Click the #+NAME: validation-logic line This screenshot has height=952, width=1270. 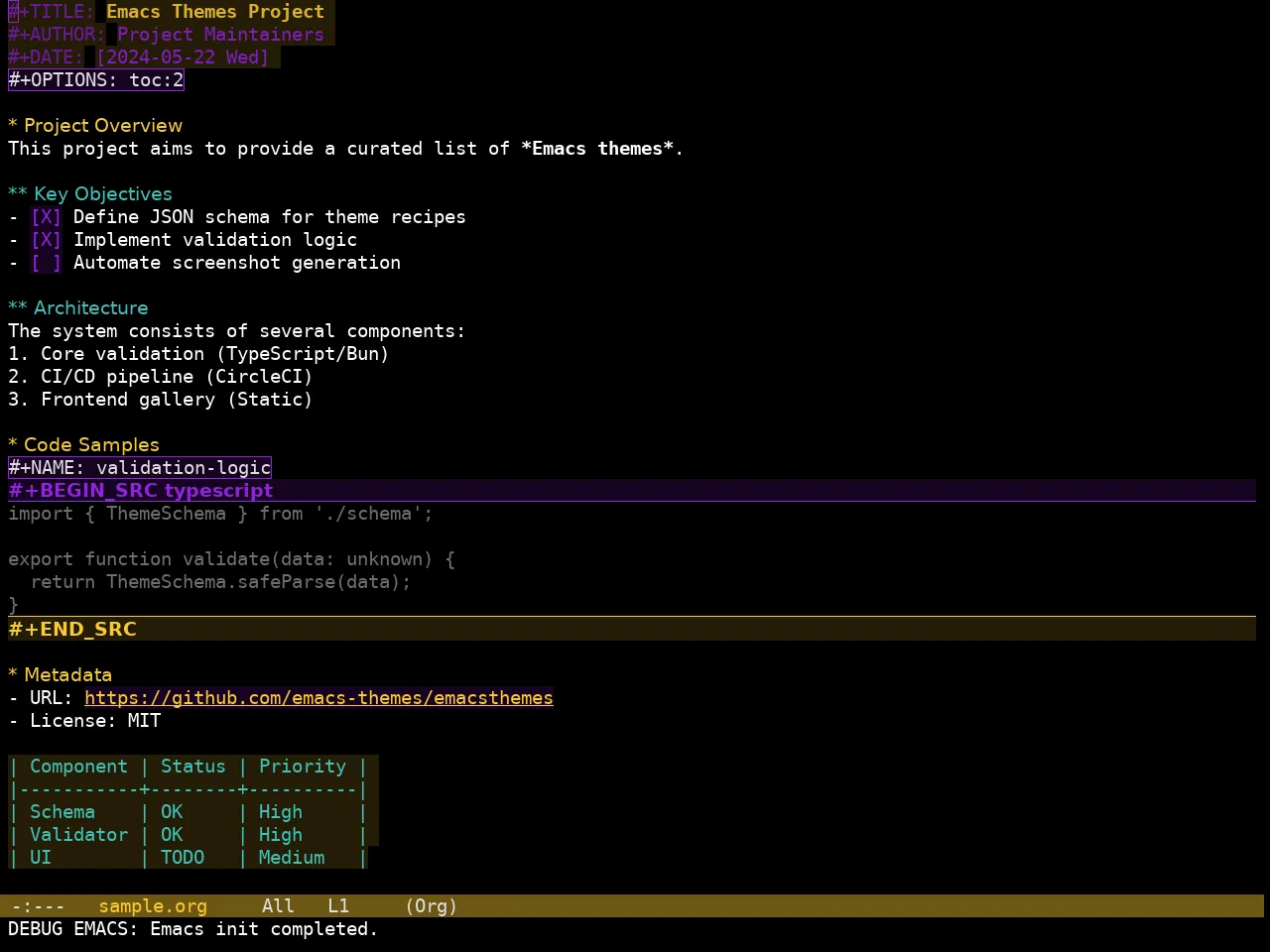140,468
